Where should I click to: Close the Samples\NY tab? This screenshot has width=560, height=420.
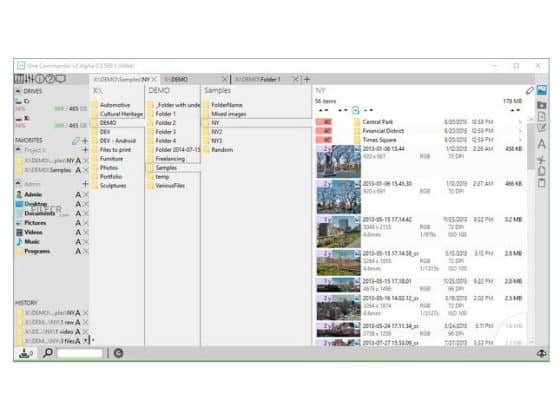coord(155,79)
